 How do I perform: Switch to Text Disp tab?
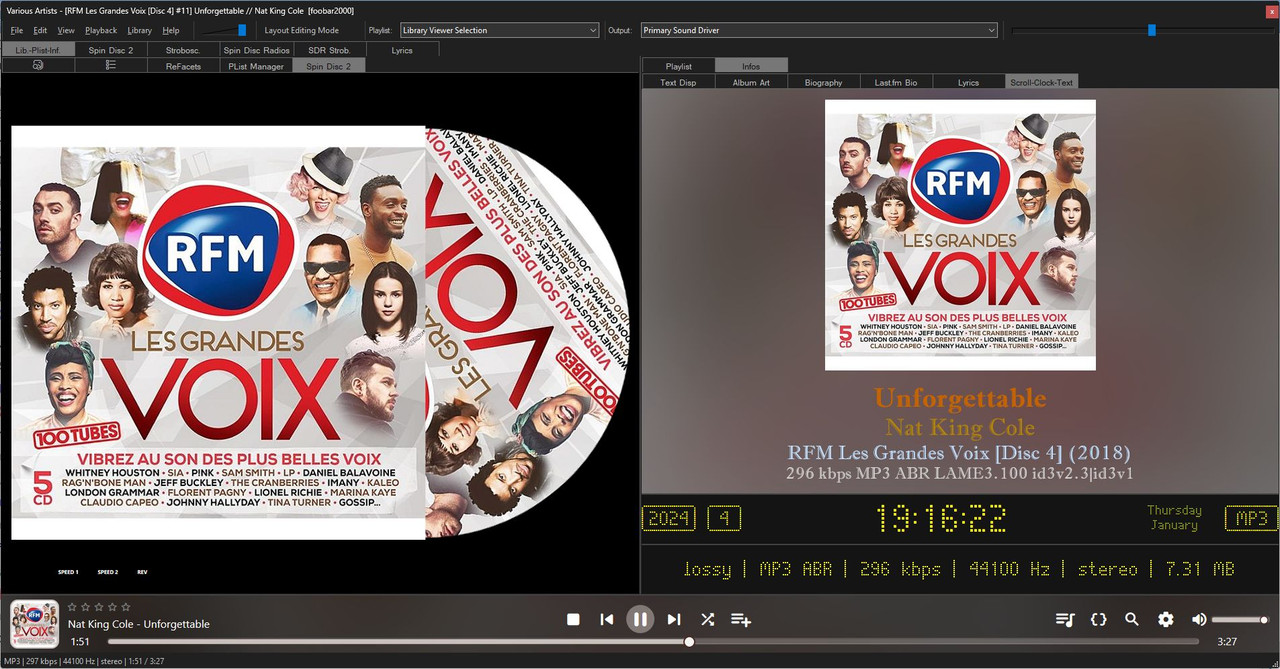679,82
